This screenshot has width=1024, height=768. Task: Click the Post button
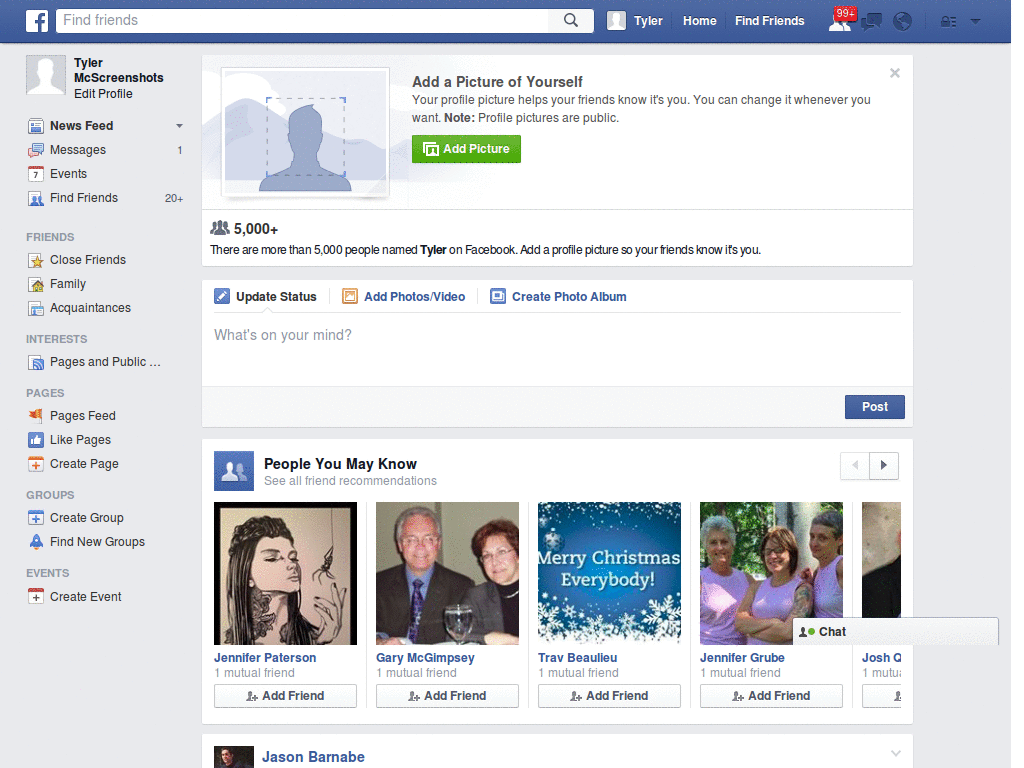[x=874, y=407]
